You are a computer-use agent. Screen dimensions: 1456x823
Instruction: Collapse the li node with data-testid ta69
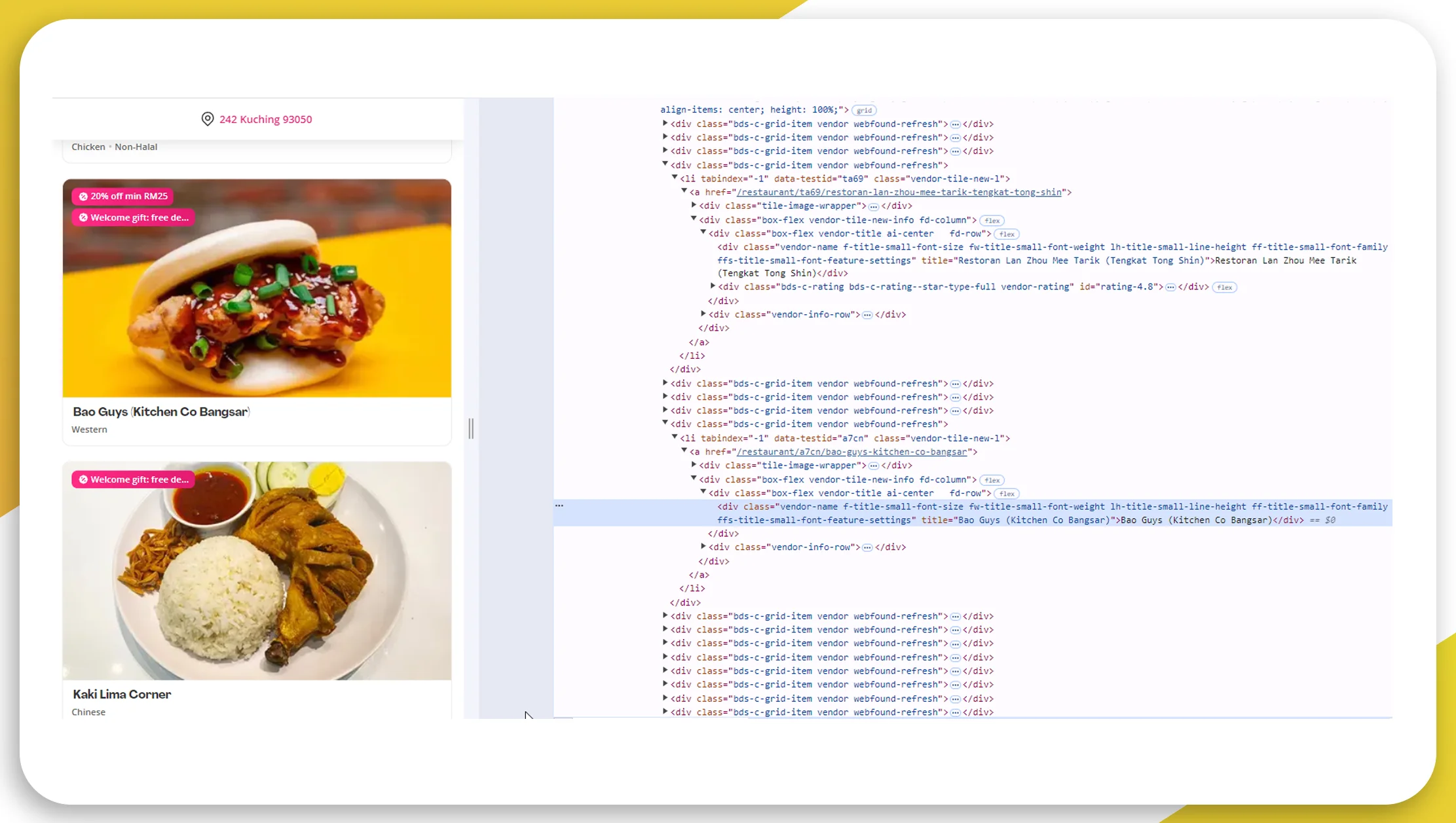coord(675,178)
